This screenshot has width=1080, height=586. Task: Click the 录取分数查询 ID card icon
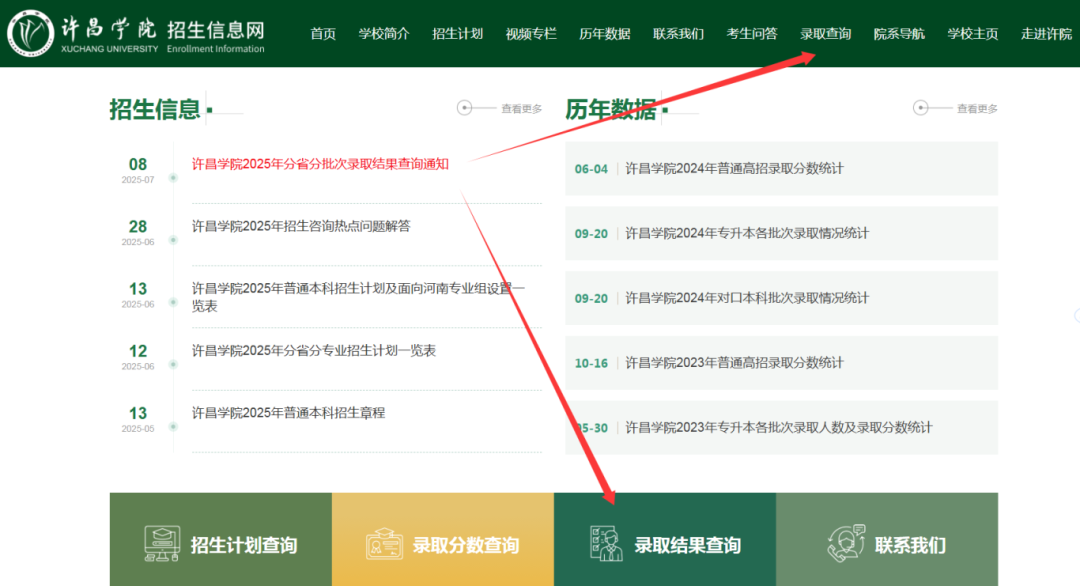384,544
